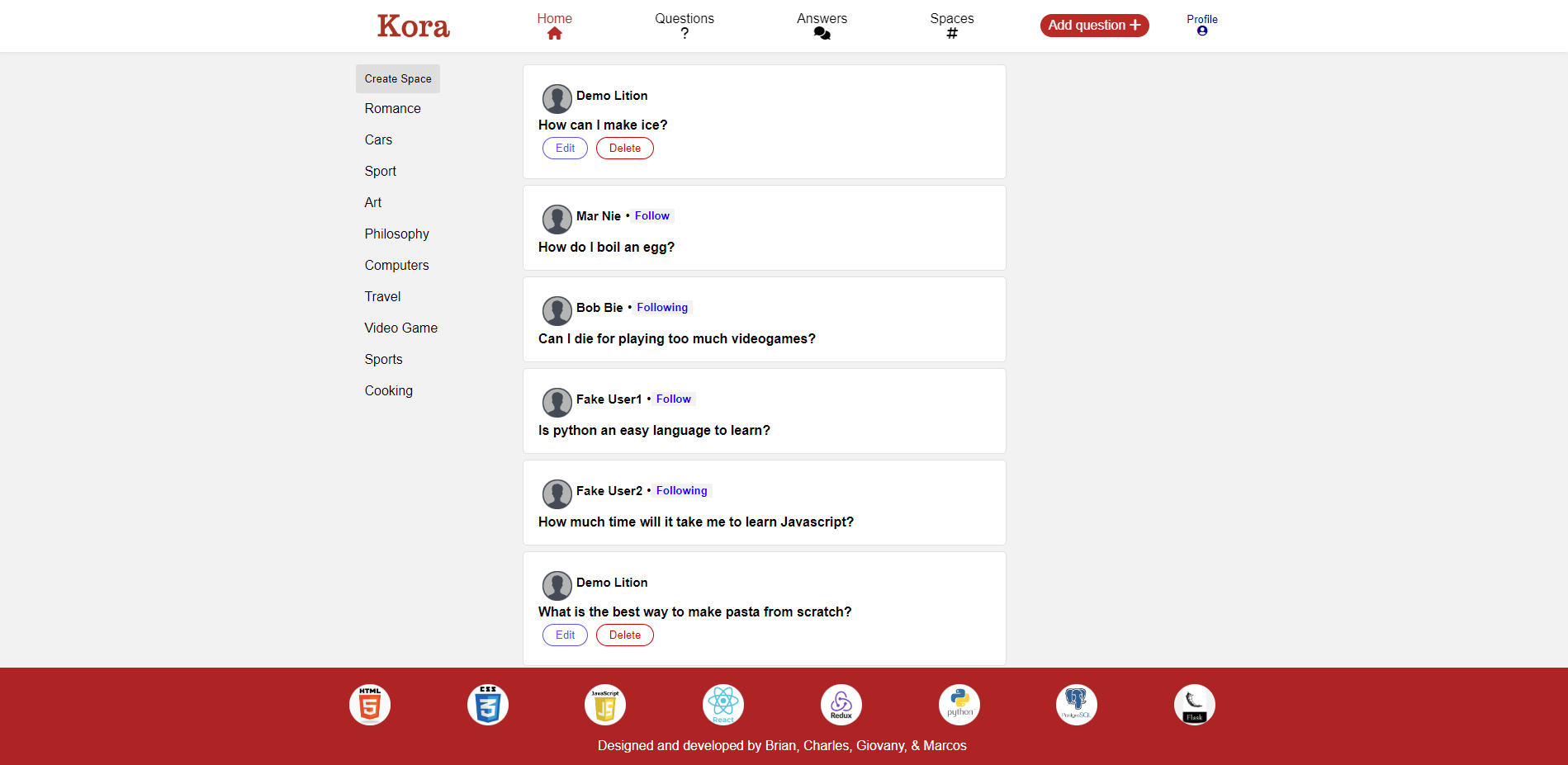This screenshot has width=1568, height=765.
Task: Delete the 'How can I make ice?' question
Action: click(x=624, y=149)
